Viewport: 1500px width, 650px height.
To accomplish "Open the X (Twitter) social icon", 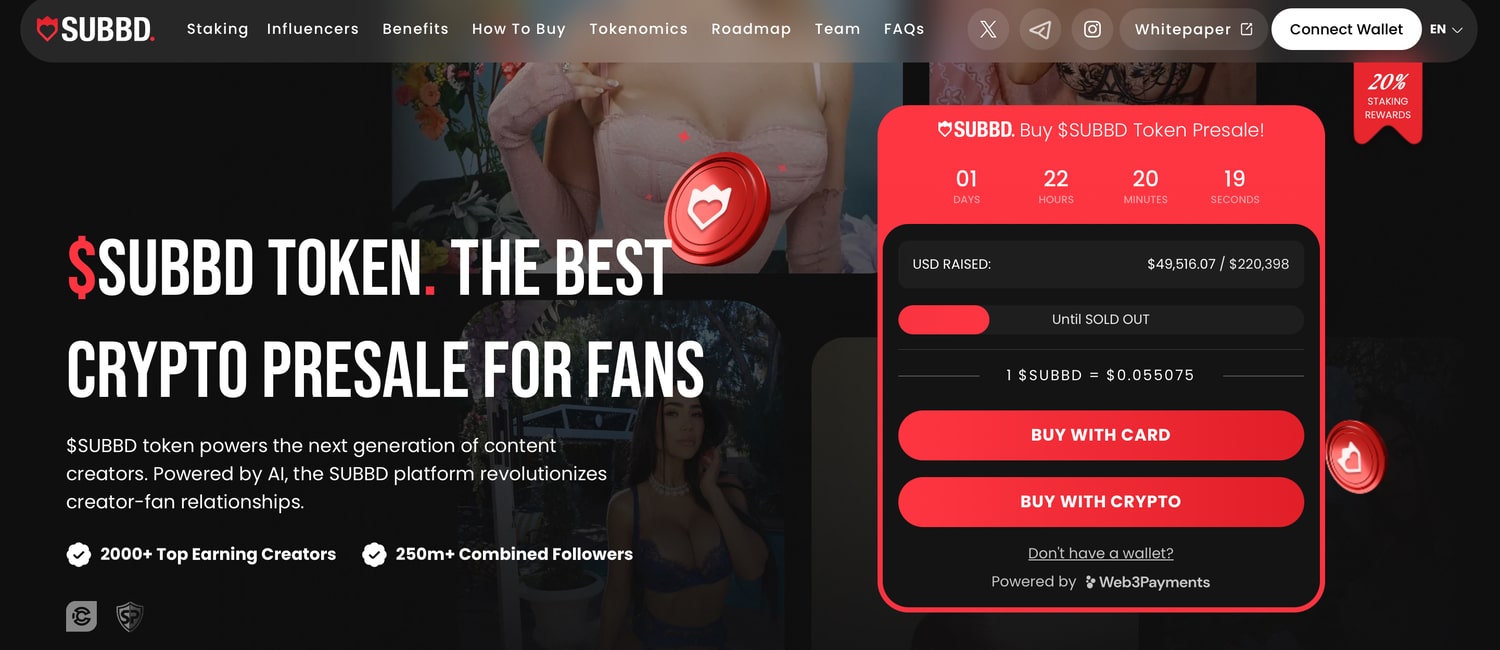I will point(988,29).
